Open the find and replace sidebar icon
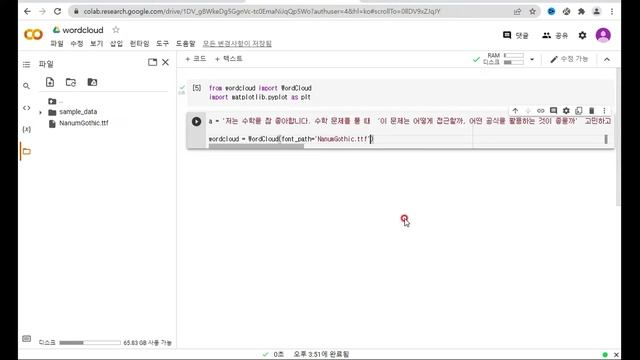This screenshot has height=360, width=640. (x=27, y=86)
